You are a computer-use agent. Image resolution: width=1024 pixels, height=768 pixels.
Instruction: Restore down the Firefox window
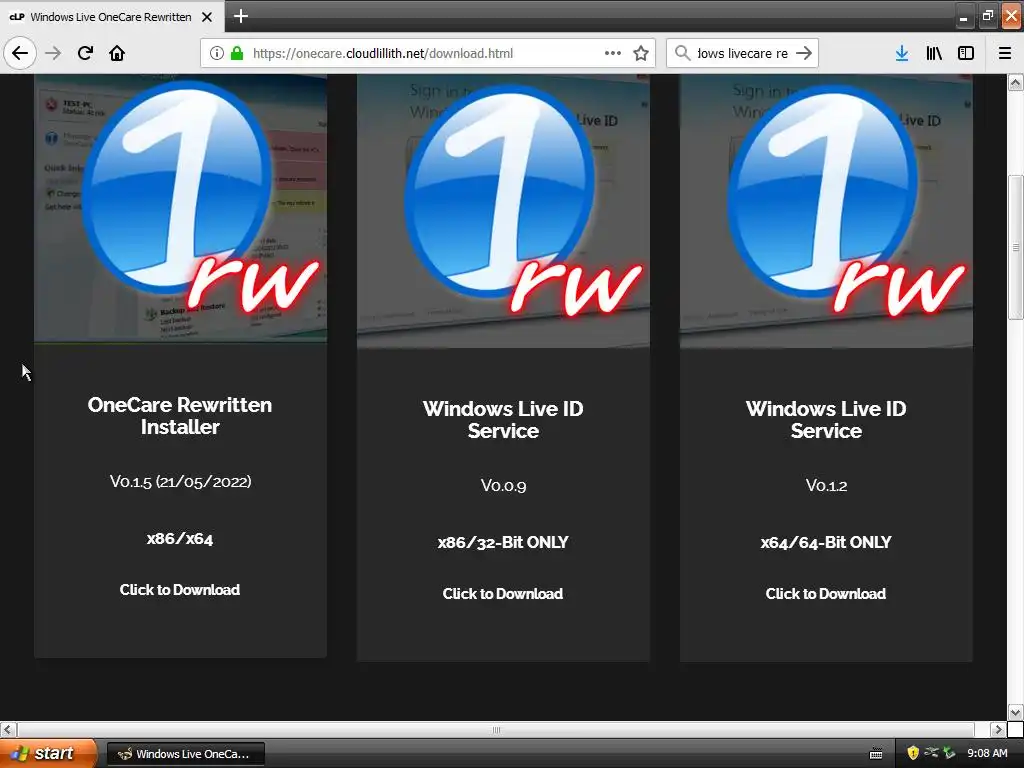(x=987, y=16)
